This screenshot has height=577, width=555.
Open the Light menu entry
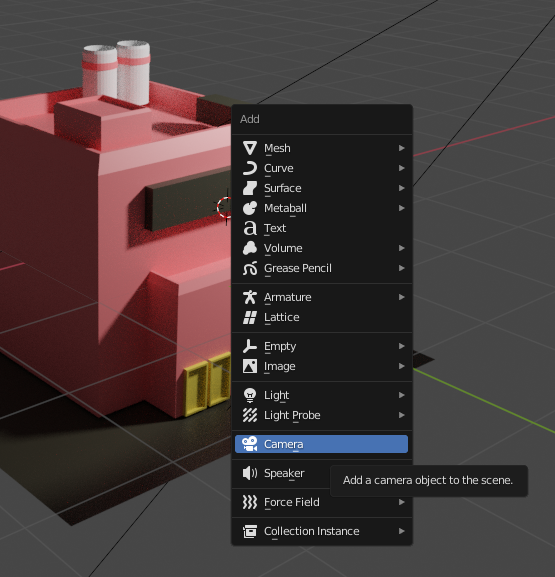321,395
